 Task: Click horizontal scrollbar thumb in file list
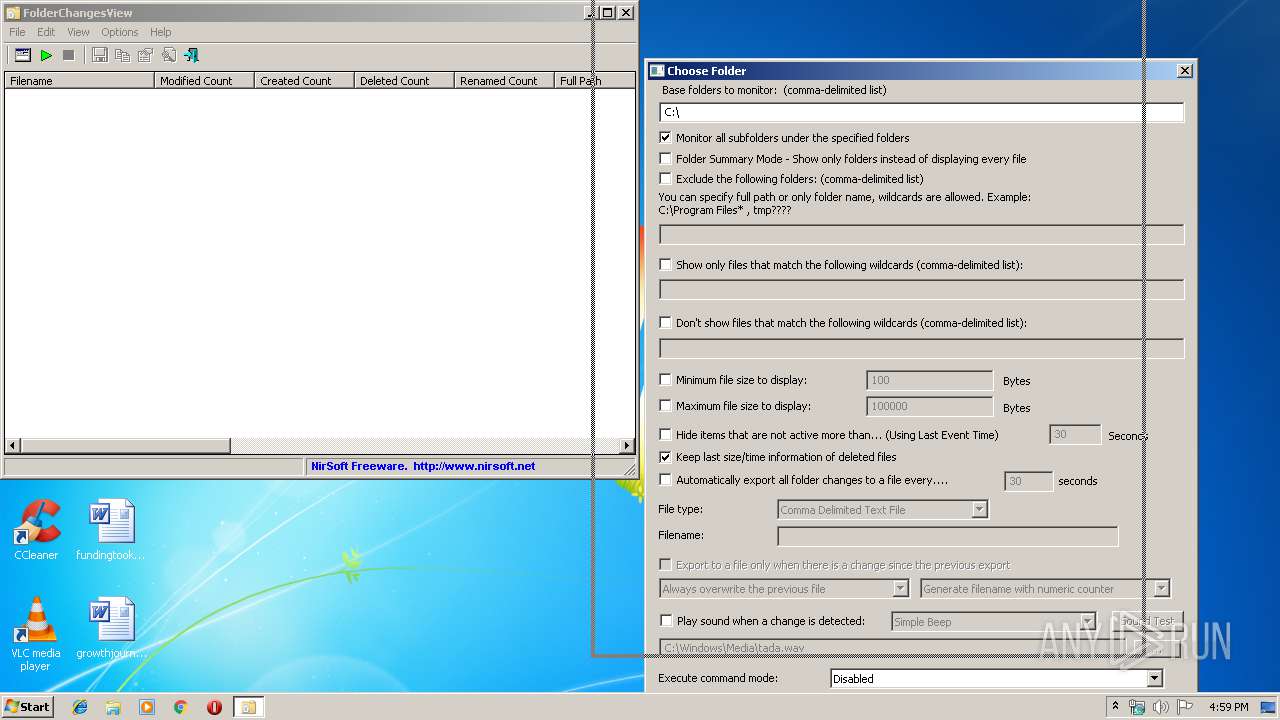pyautogui.click(x=125, y=445)
